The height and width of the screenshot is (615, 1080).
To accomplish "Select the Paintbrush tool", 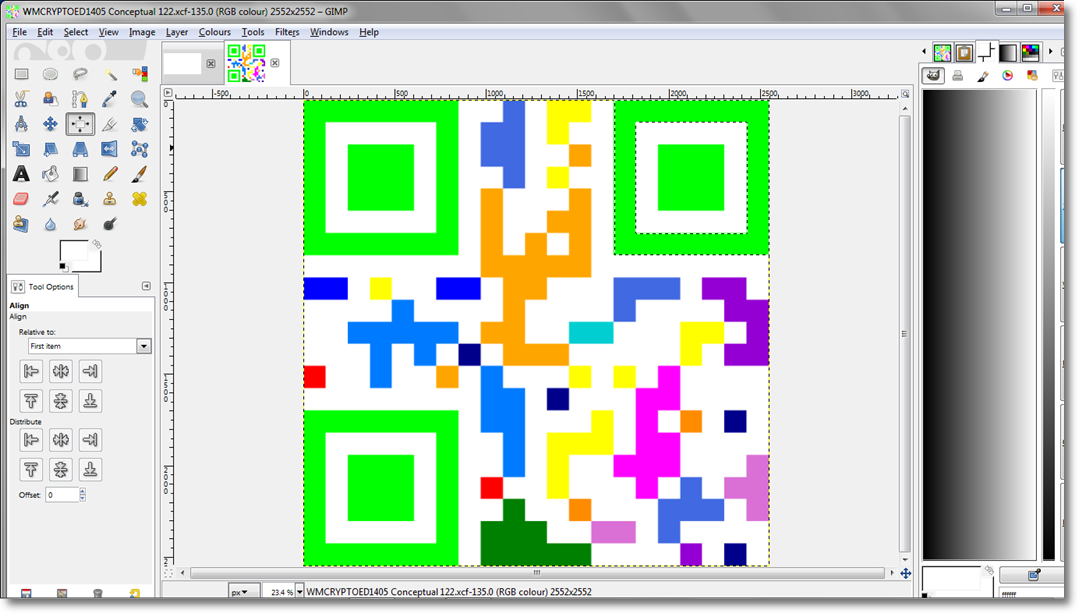I will coord(139,174).
